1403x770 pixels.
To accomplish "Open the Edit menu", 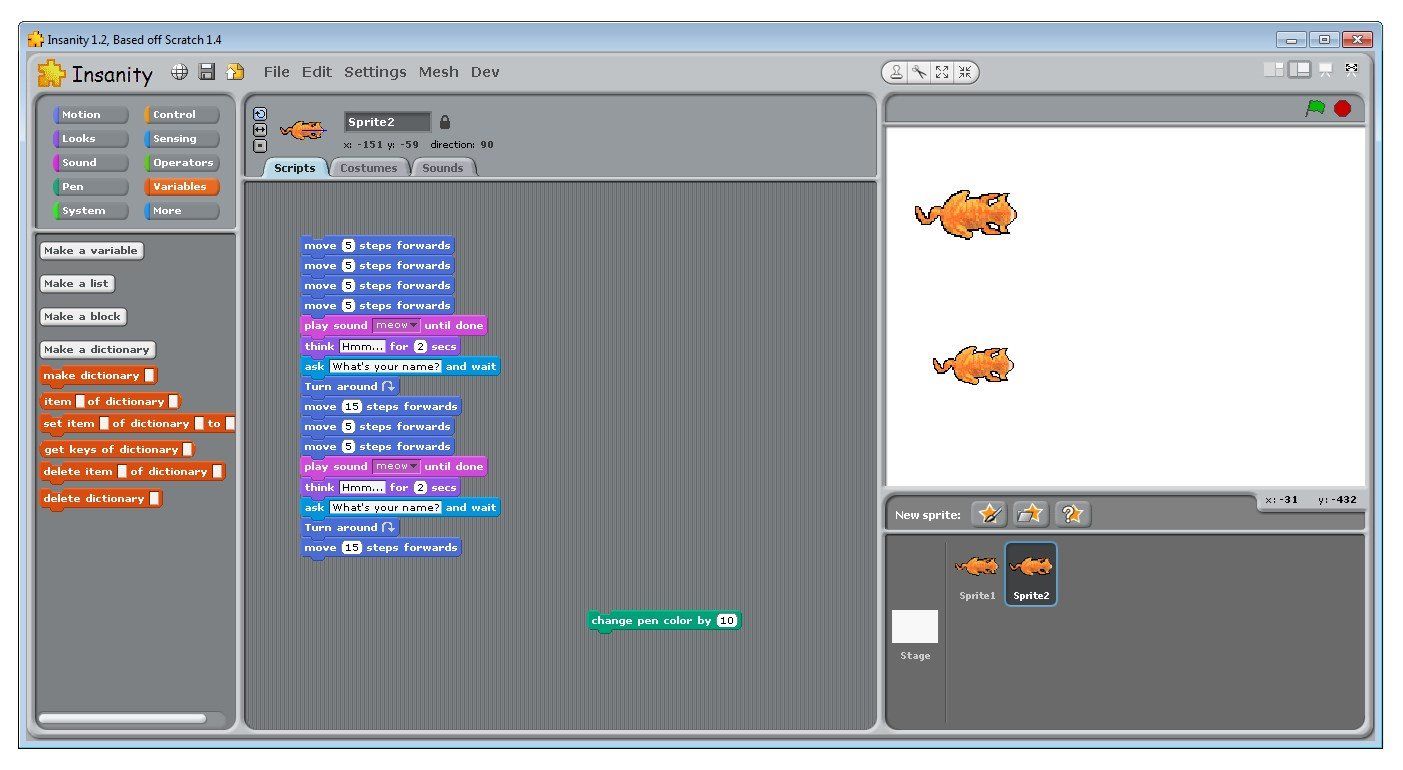I will (317, 72).
